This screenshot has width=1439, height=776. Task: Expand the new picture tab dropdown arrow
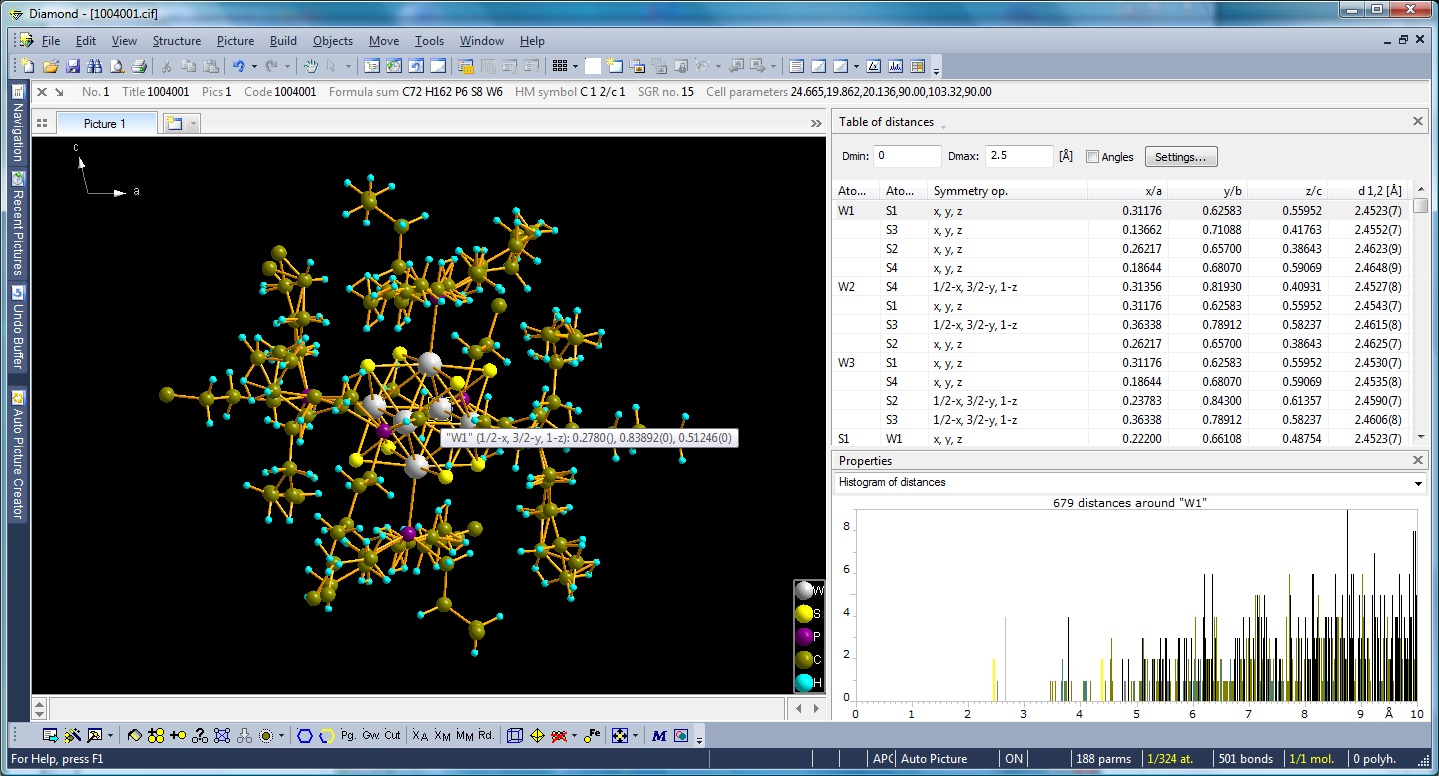pos(193,123)
